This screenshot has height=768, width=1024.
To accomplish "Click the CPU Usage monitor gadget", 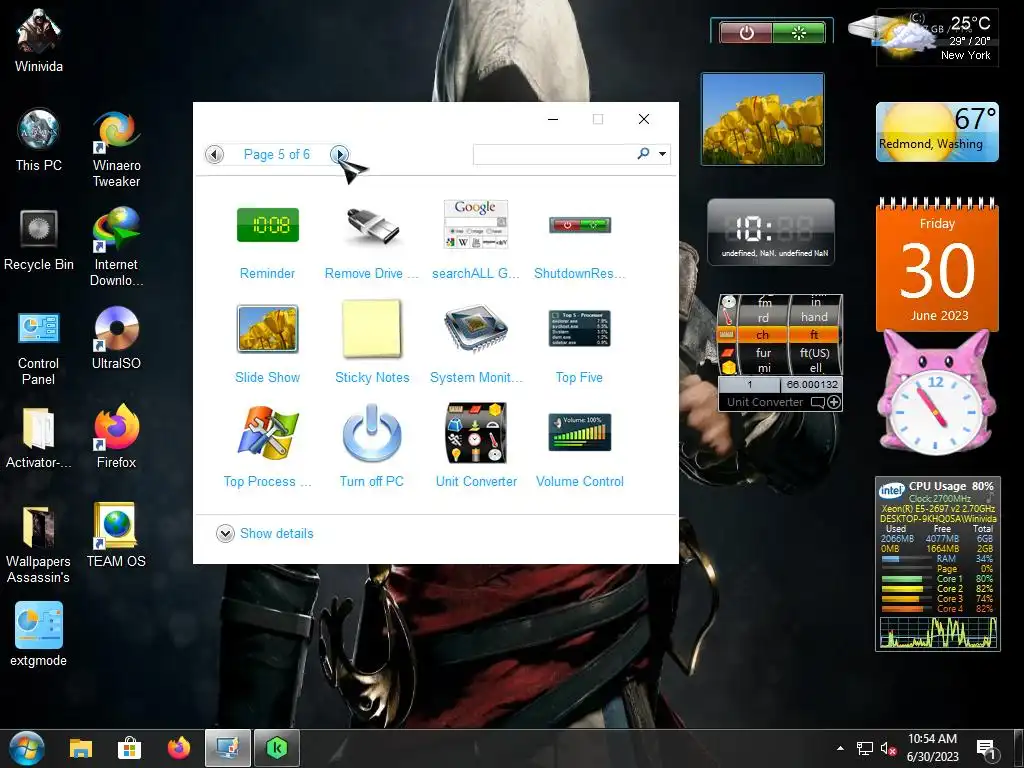I will (937, 564).
